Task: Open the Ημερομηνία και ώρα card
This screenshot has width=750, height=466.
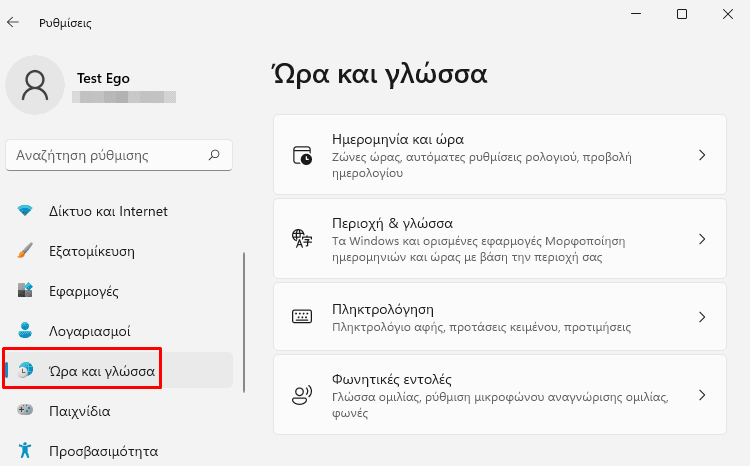Action: click(500, 155)
